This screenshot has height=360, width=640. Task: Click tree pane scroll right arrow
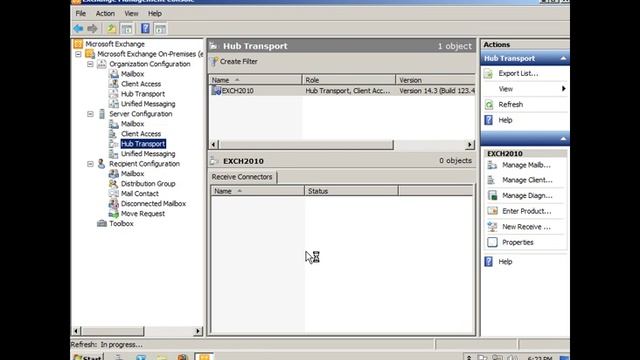(198, 331)
